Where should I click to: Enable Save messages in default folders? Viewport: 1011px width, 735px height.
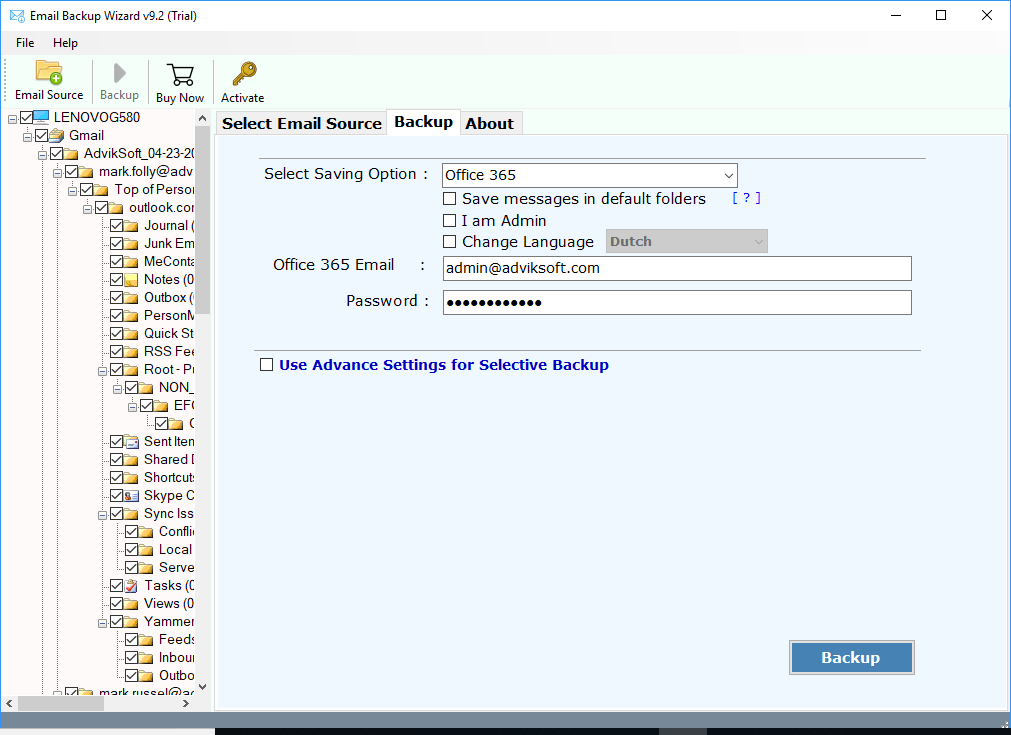(x=449, y=199)
